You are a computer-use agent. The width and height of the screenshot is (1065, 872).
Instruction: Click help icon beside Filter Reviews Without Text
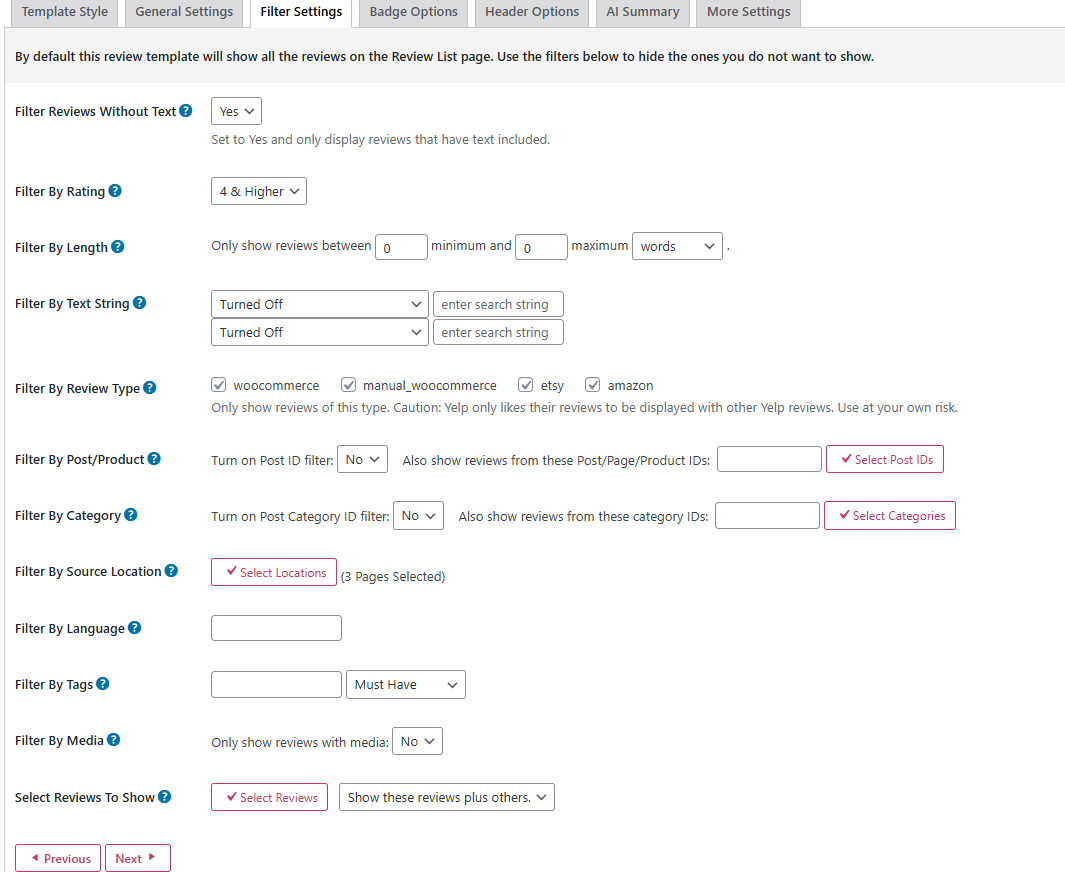tap(186, 111)
